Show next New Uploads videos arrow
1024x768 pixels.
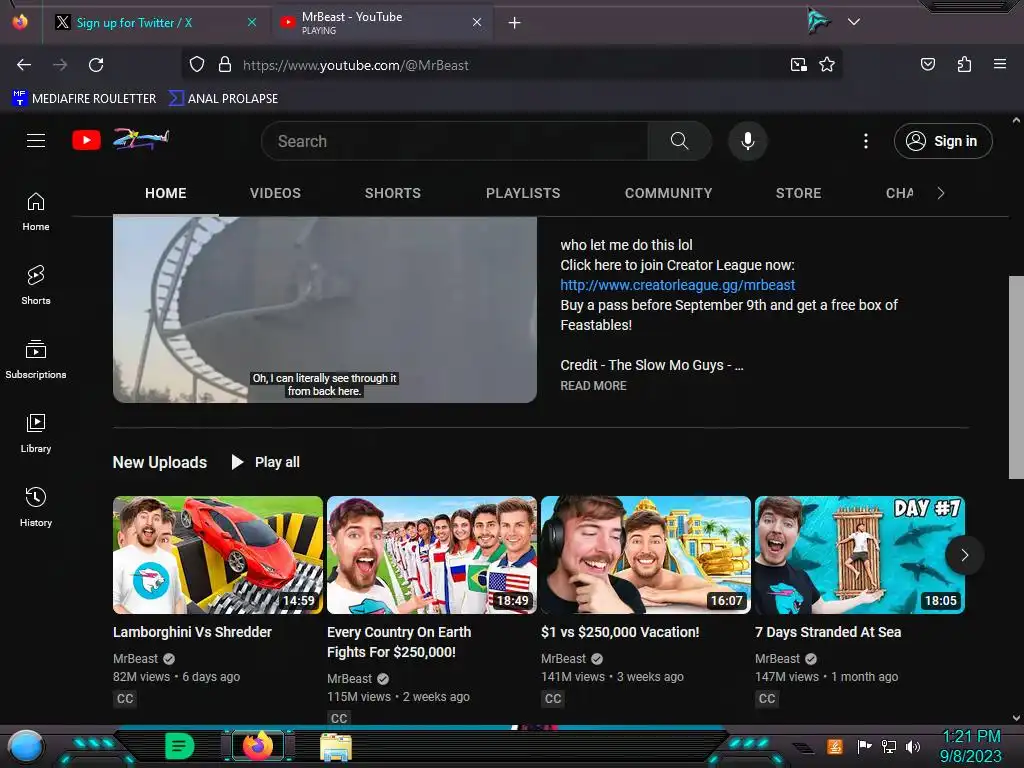click(x=965, y=555)
